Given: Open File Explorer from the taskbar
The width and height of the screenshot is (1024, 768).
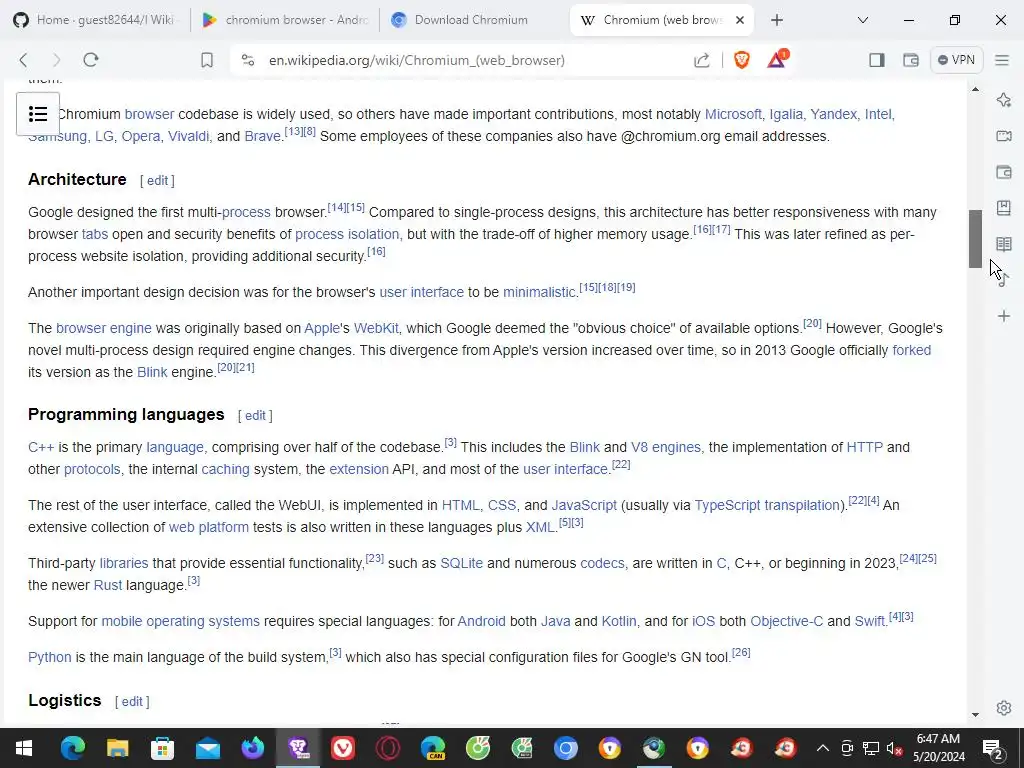Looking at the screenshot, I should (118, 748).
